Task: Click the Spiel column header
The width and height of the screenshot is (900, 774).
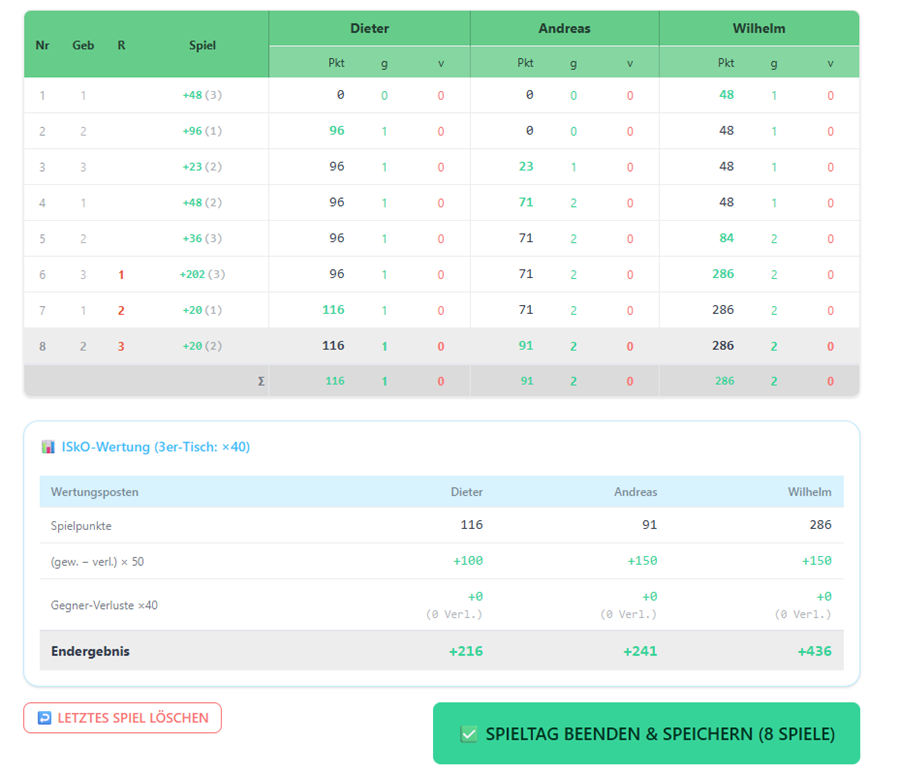Action: click(x=203, y=45)
